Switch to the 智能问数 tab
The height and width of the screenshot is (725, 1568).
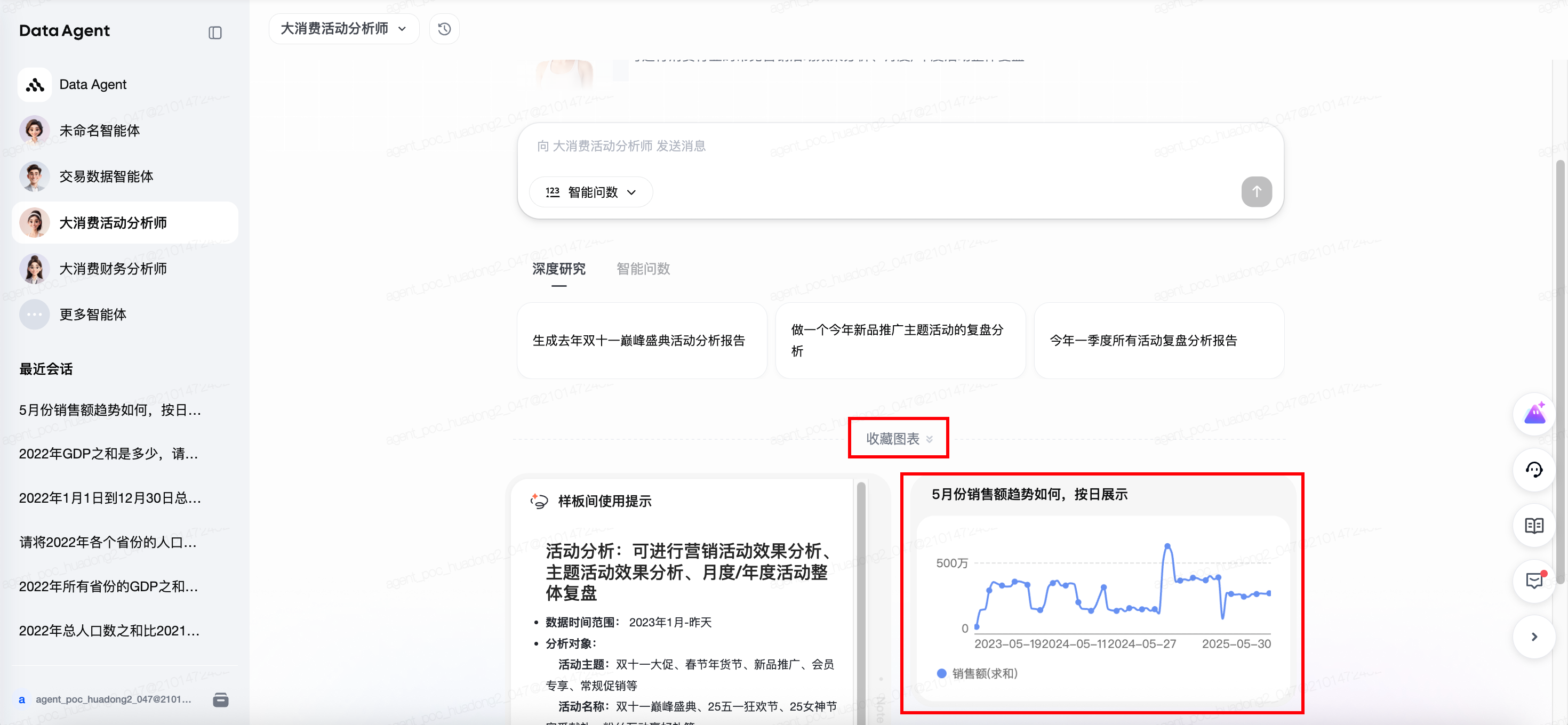(643, 269)
